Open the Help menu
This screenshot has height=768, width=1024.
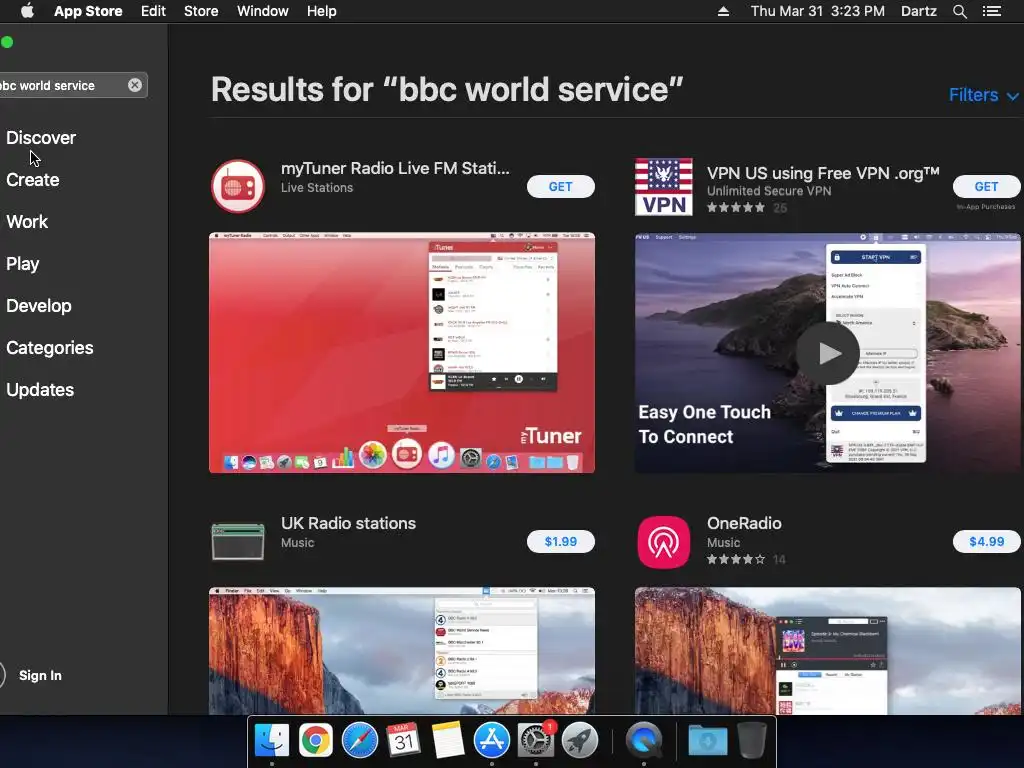(x=322, y=11)
